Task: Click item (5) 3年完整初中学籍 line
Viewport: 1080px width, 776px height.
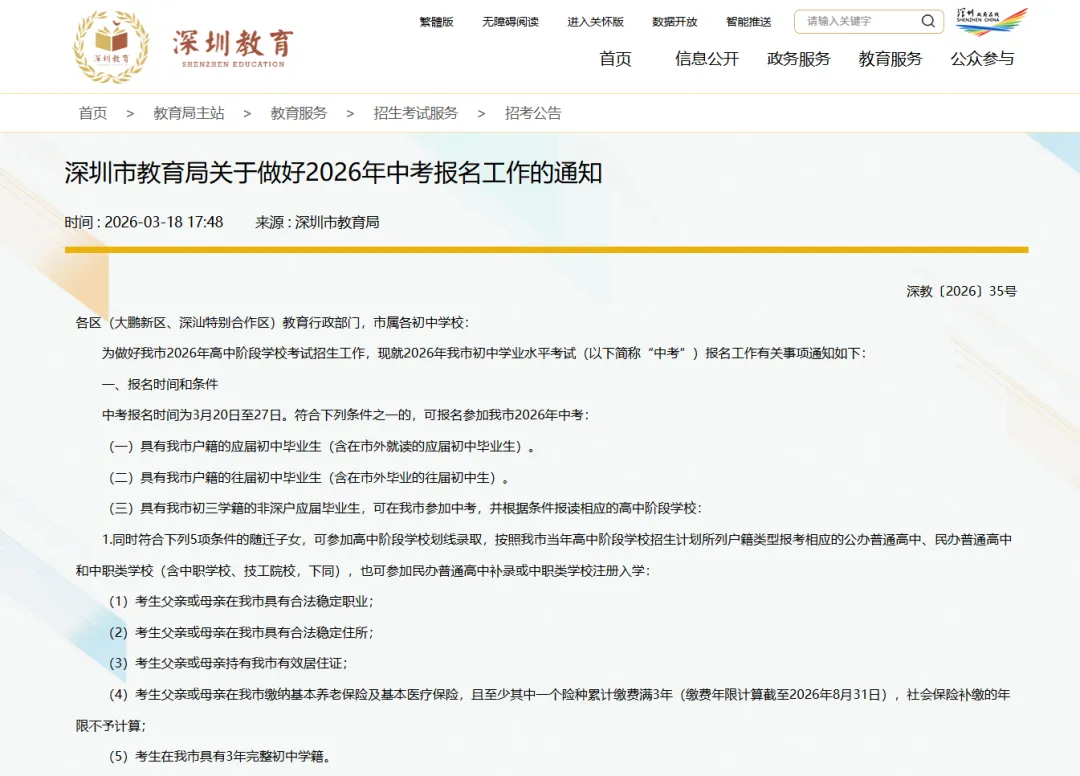Action: coord(220,756)
